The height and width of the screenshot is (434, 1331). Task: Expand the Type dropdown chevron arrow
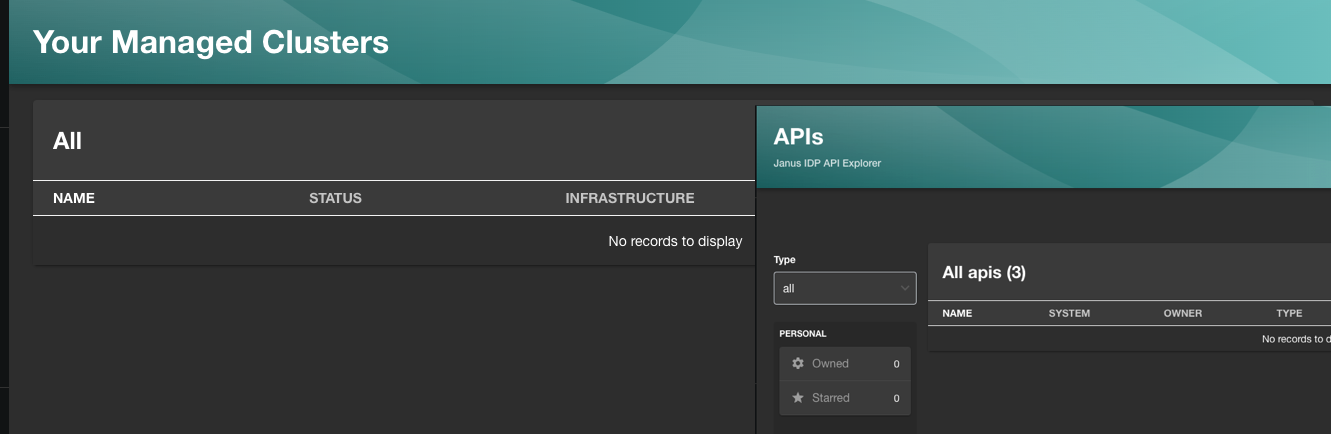pos(904,289)
